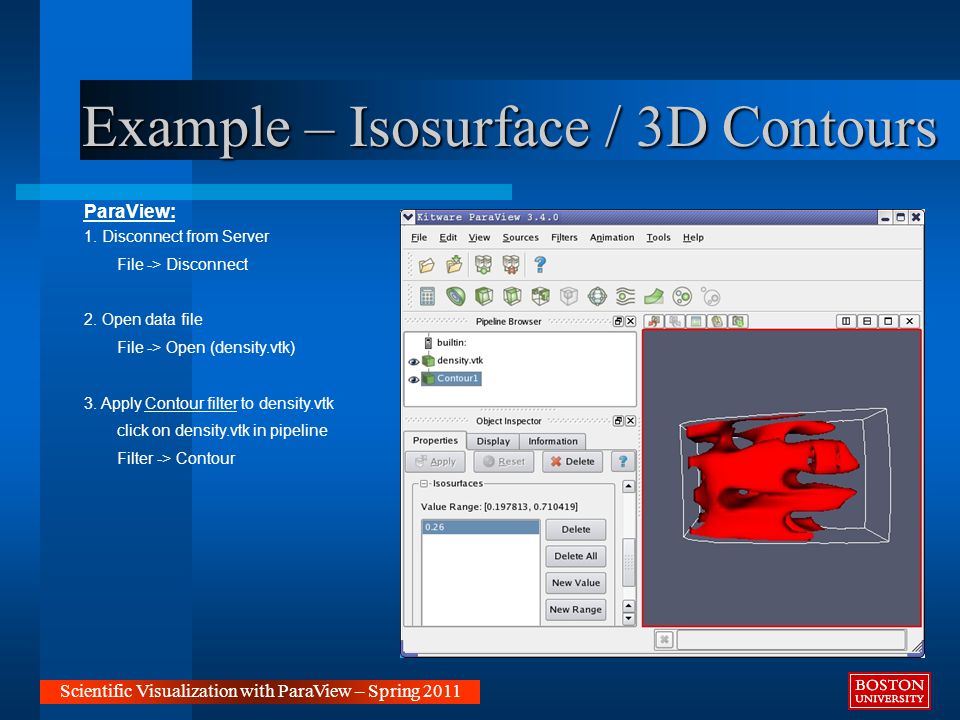This screenshot has height=720, width=960.
Task: Select the Clip filter icon
Action: (x=484, y=297)
